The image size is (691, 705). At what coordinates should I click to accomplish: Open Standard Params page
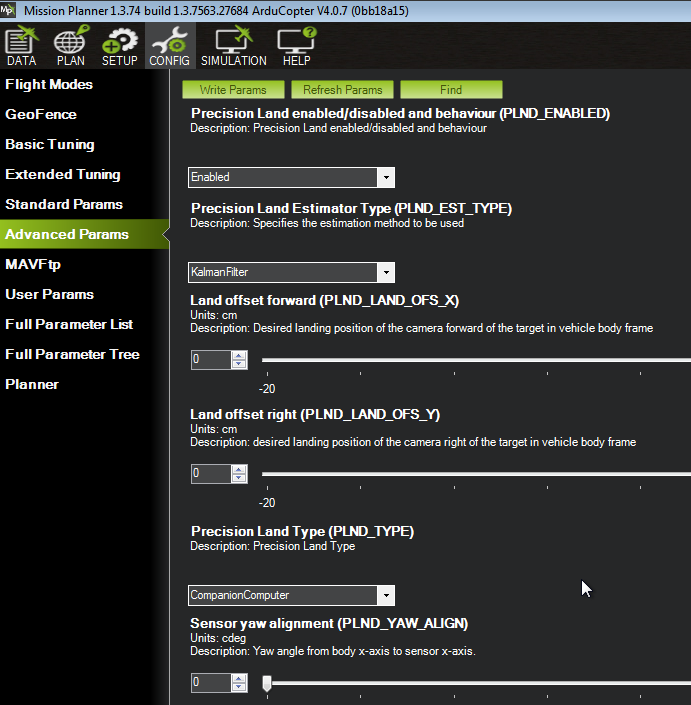click(63, 204)
